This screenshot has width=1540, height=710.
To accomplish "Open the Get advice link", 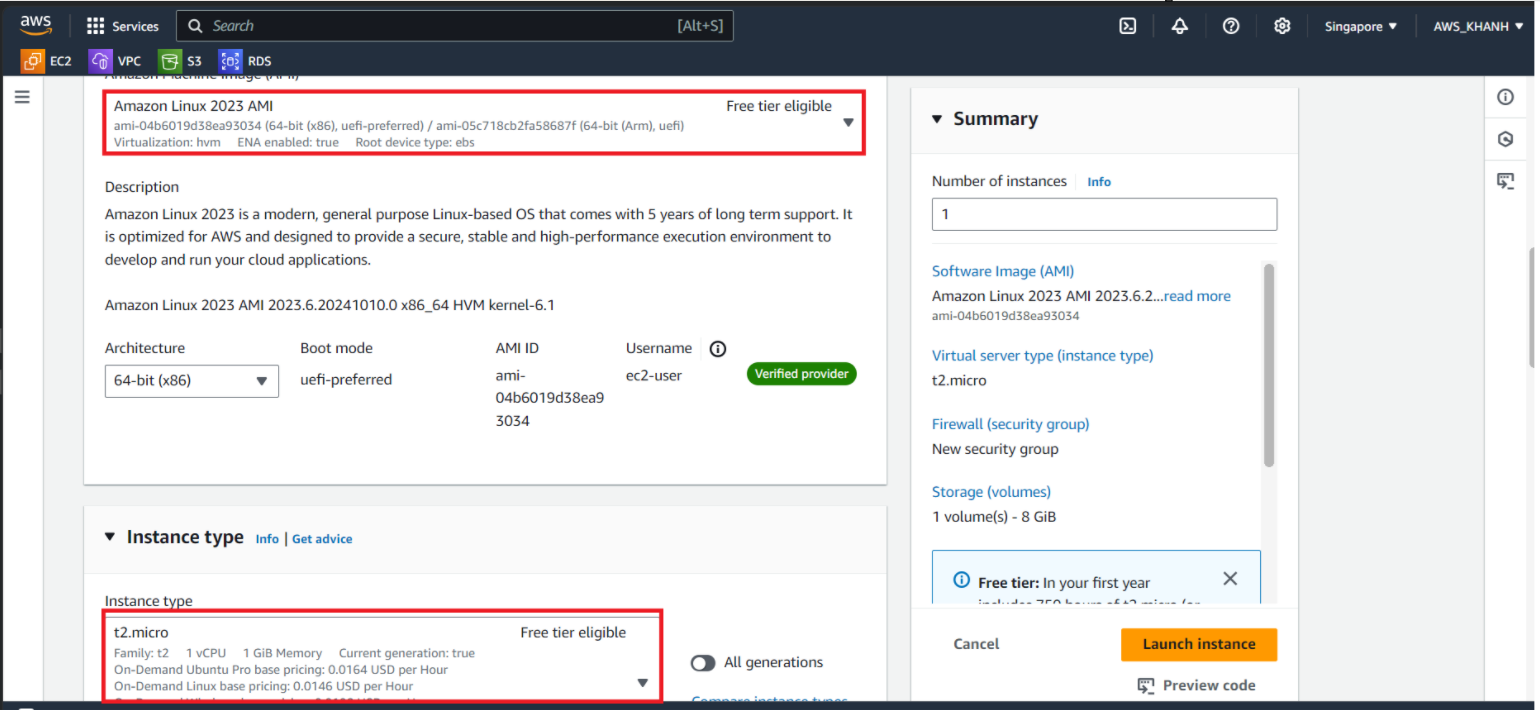I will pyautogui.click(x=322, y=539).
